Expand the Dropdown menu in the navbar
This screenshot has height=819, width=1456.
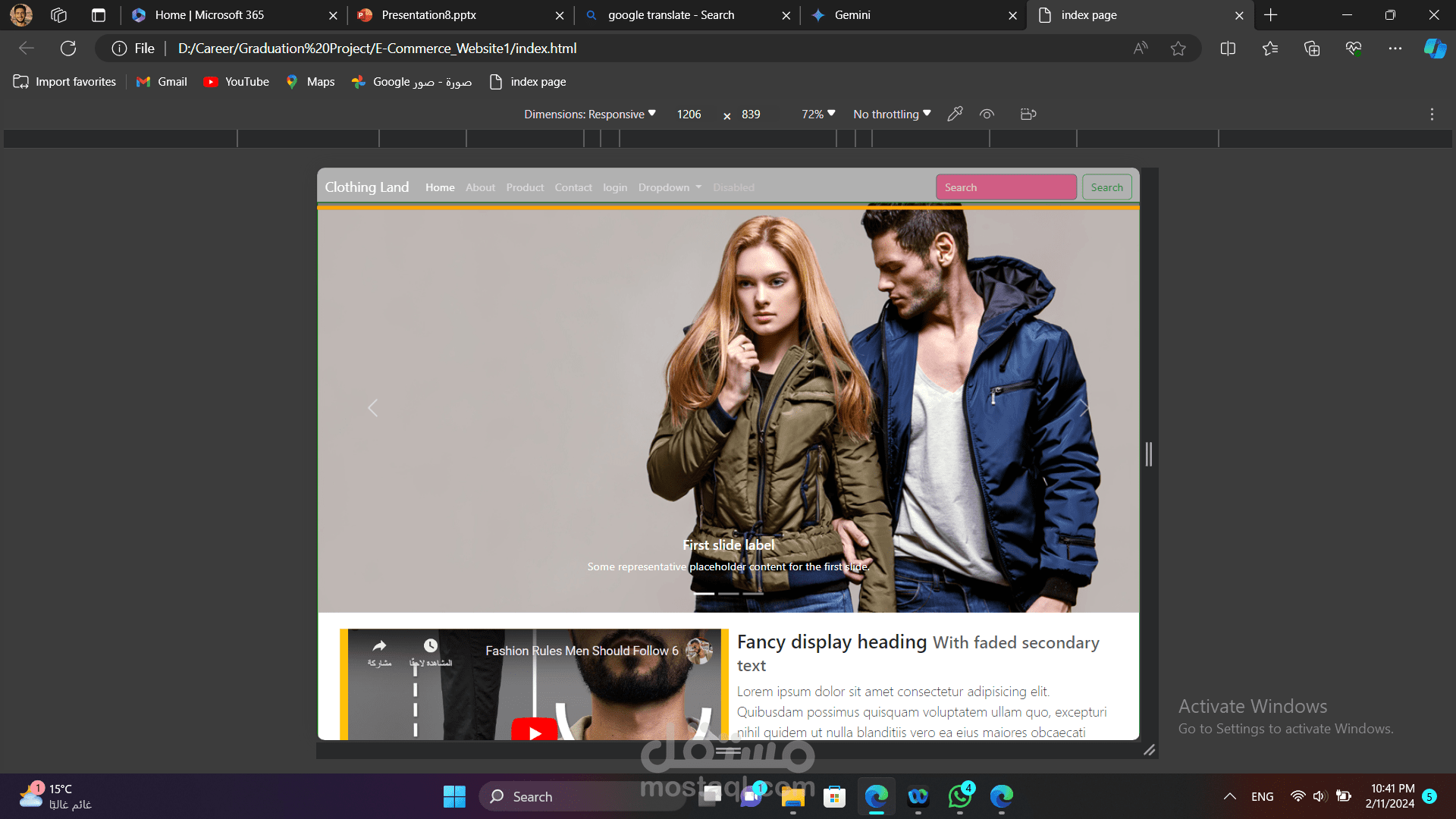point(670,187)
